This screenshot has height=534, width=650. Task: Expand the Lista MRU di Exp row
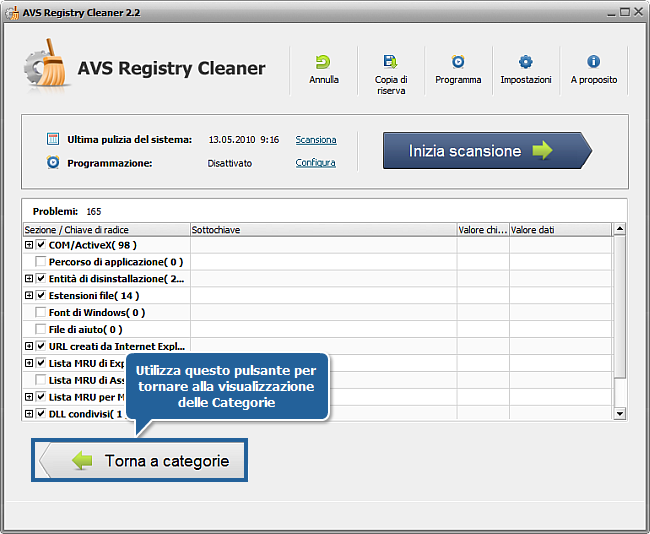point(29,363)
